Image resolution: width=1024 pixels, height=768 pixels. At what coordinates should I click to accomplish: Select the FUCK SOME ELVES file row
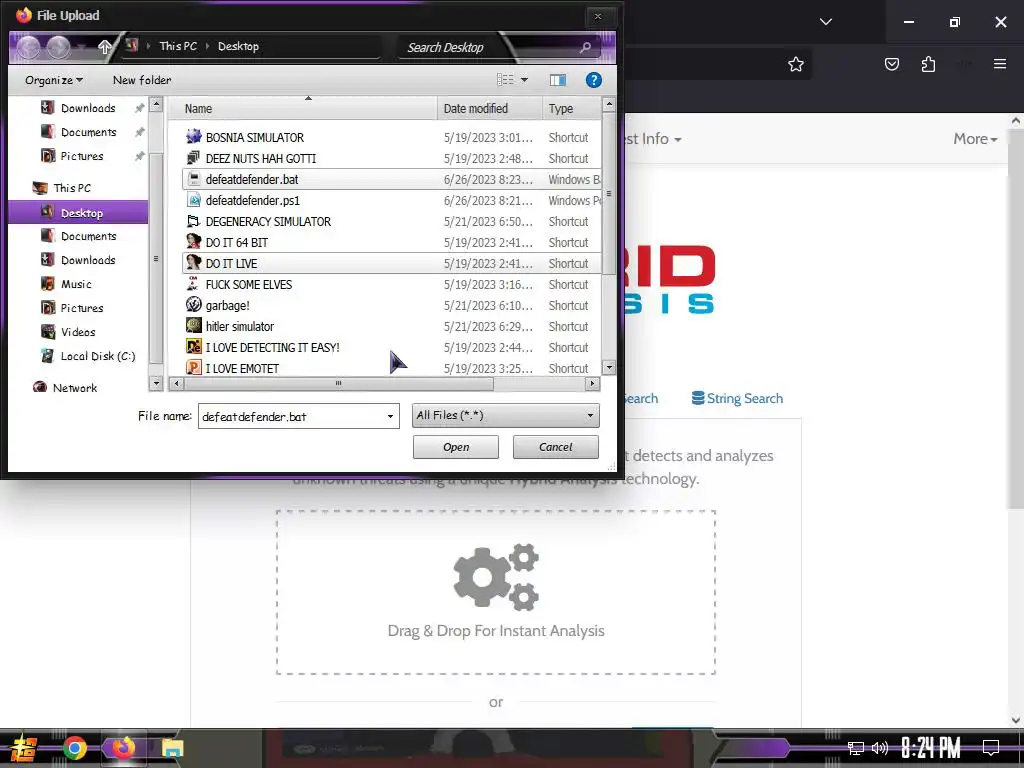click(x=391, y=284)
